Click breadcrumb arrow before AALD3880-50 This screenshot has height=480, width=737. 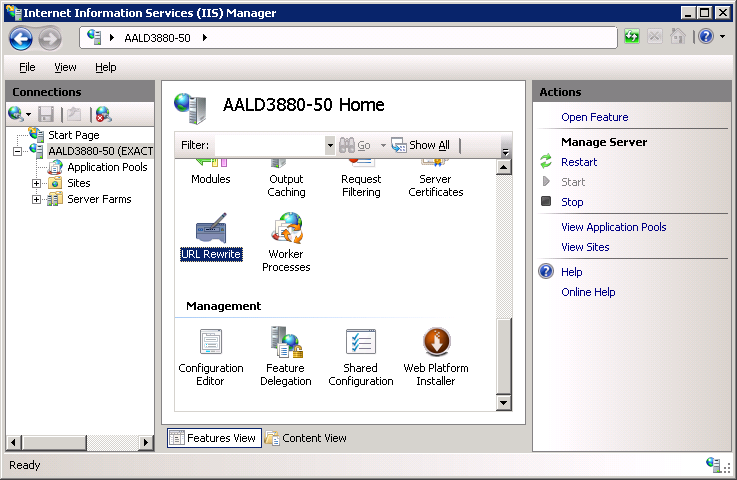(111, 38)
